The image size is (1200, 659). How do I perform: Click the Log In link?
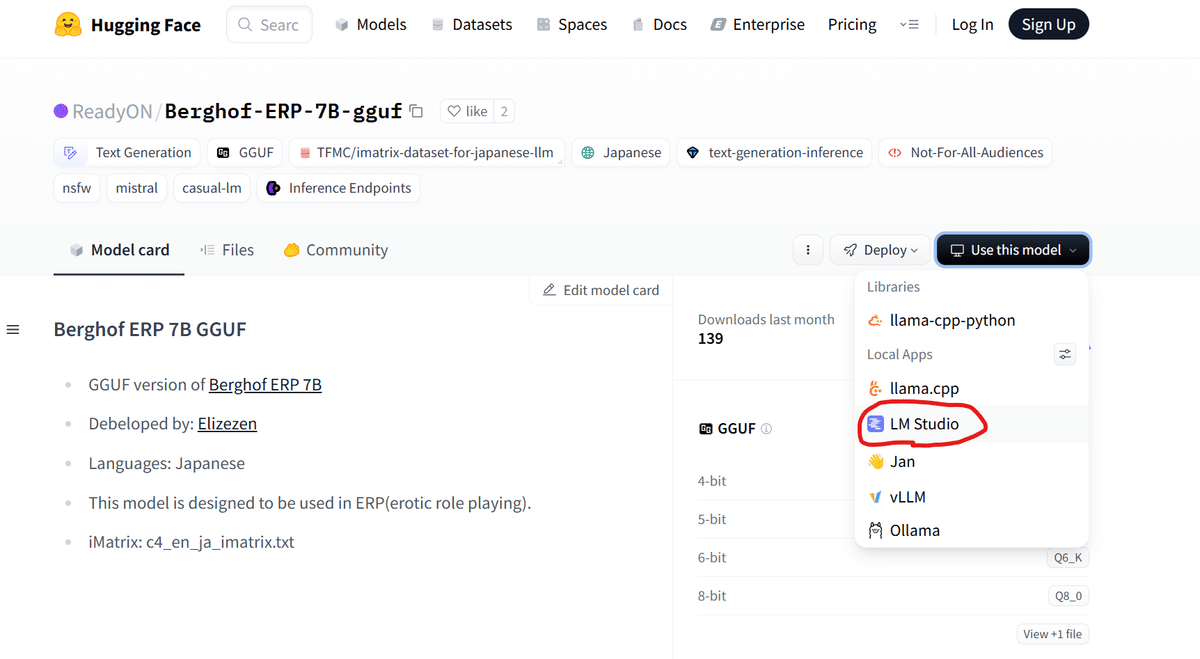click(972, 25)
